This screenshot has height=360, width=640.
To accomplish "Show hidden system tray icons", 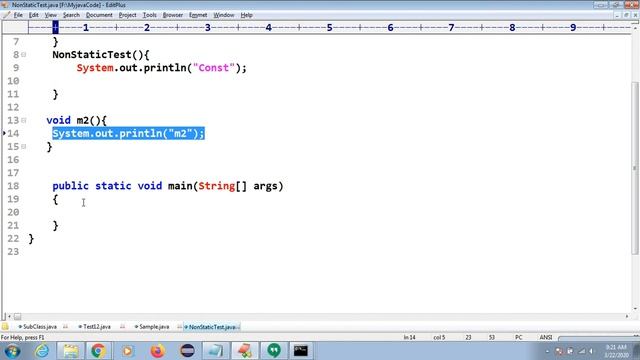I will click(x=547, y=351).
